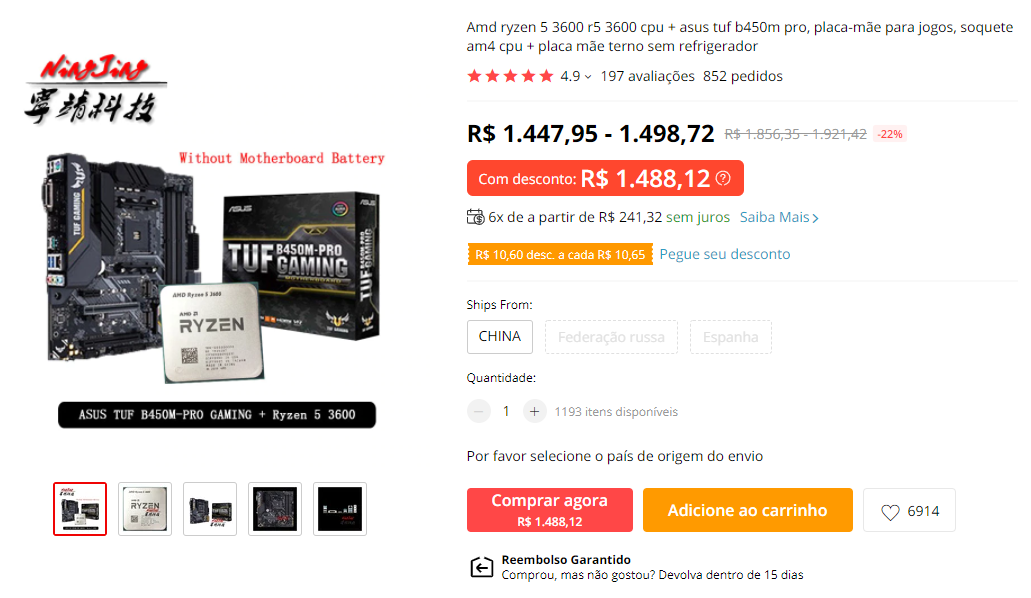Select Espanha shipping option
The height and width of the screenshot is (598, 1031).
731,337
